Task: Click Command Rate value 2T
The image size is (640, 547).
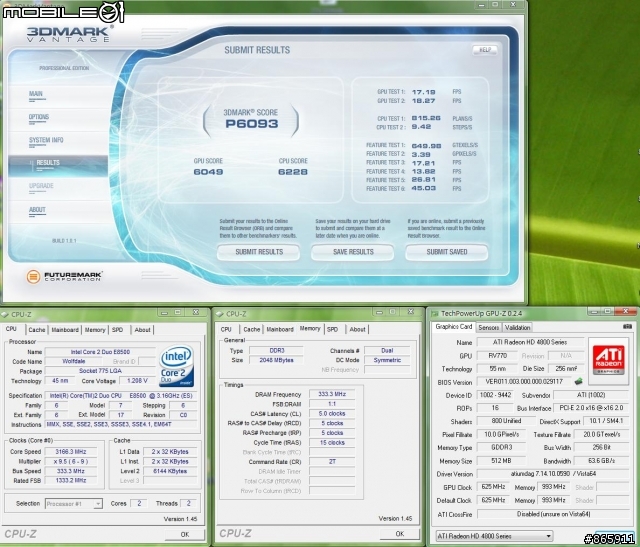Action: click(x=332, y=462)
